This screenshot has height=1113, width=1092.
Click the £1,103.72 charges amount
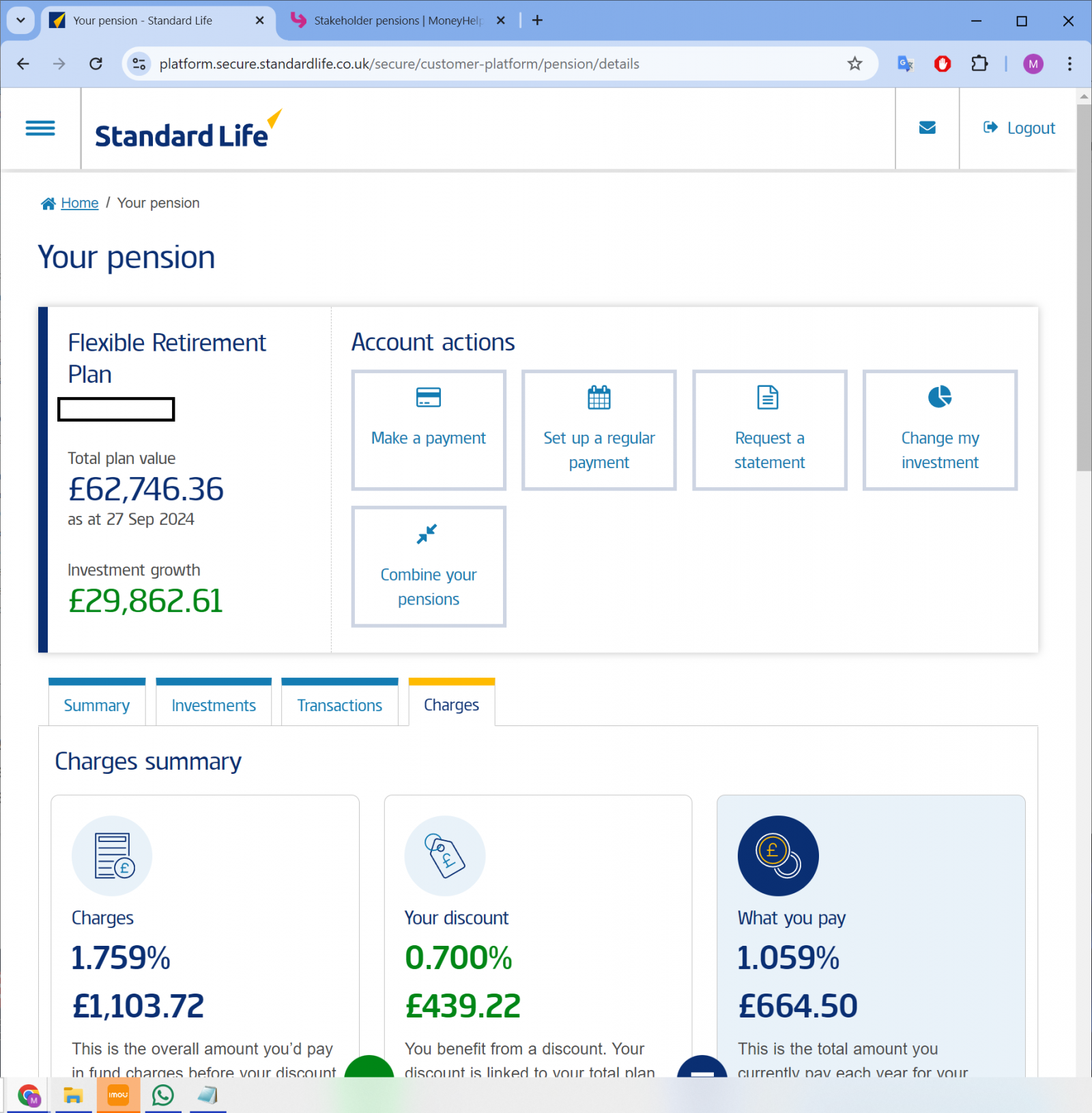[x=139, y=1006]
